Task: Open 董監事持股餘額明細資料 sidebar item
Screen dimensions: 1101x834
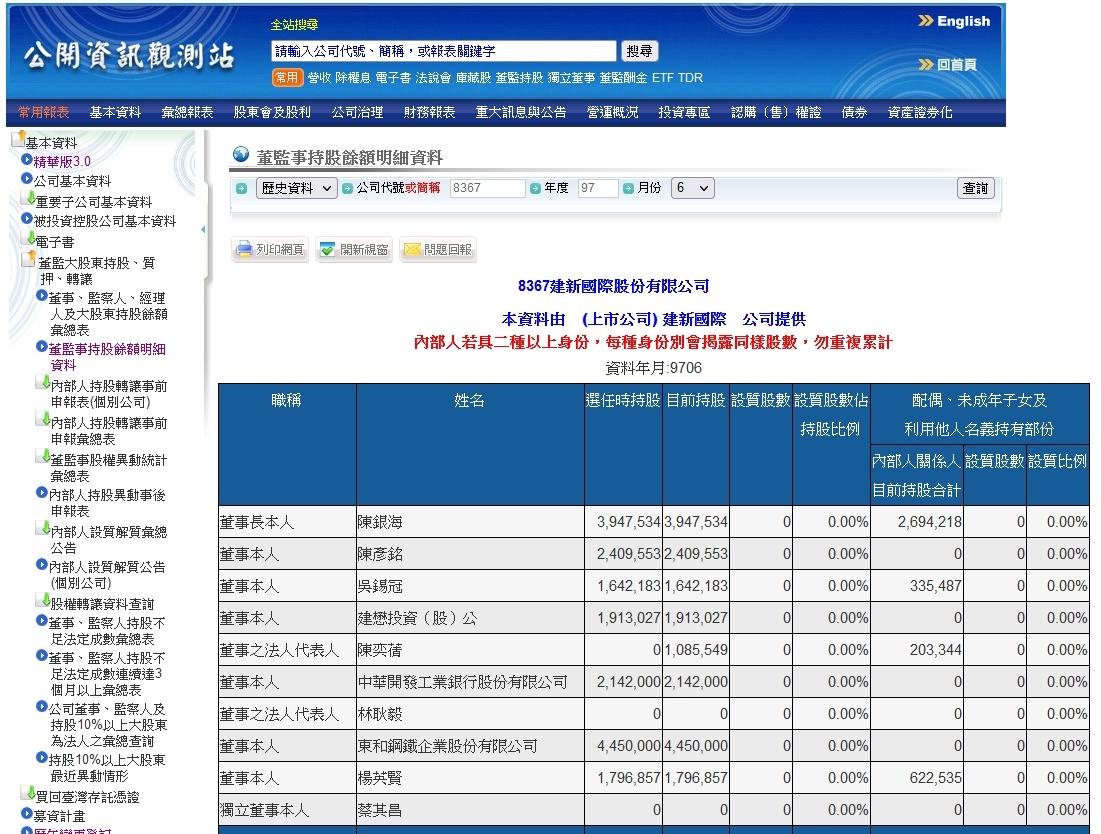Action: 107,357
